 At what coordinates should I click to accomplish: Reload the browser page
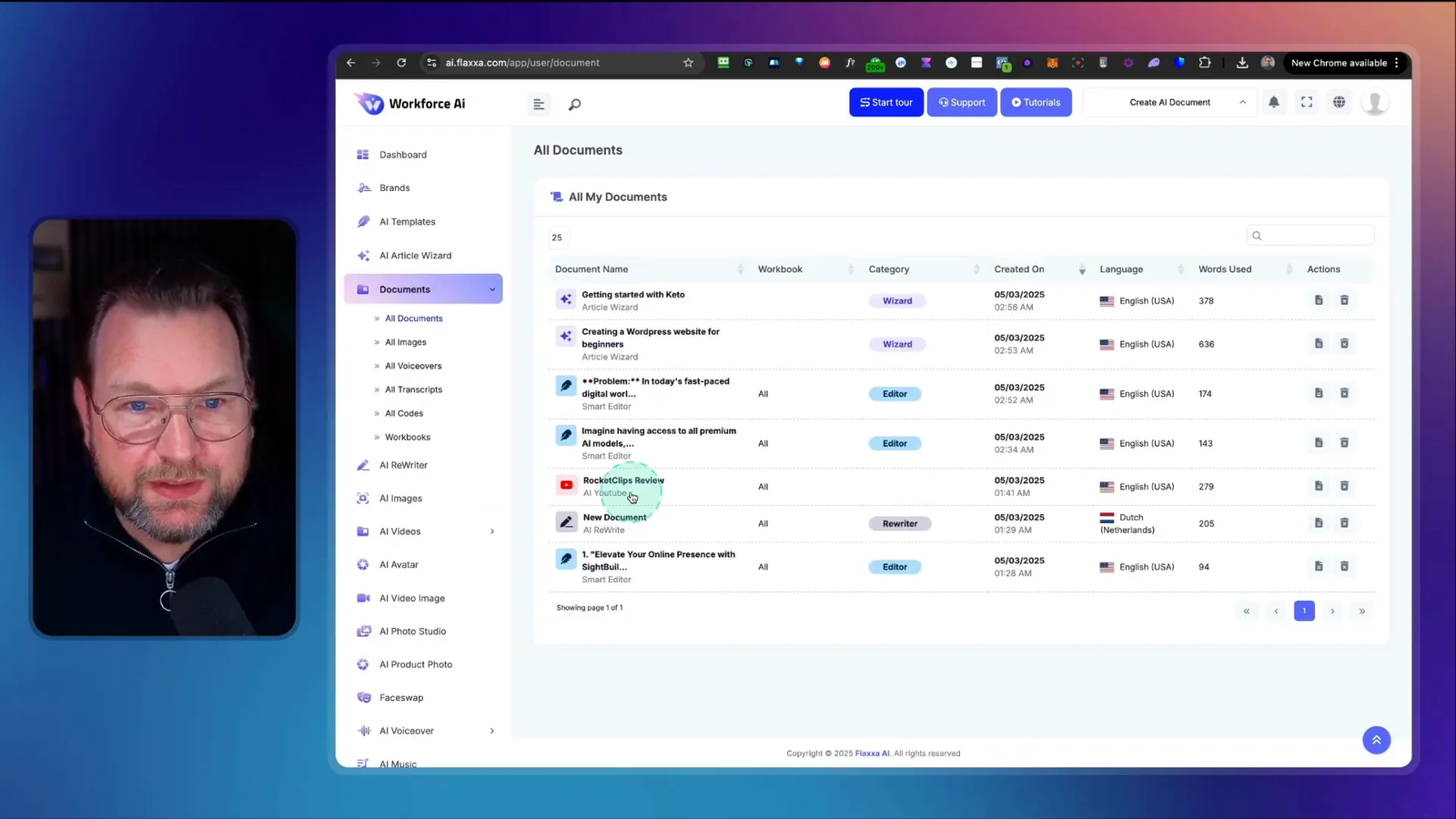coord(401,63)
